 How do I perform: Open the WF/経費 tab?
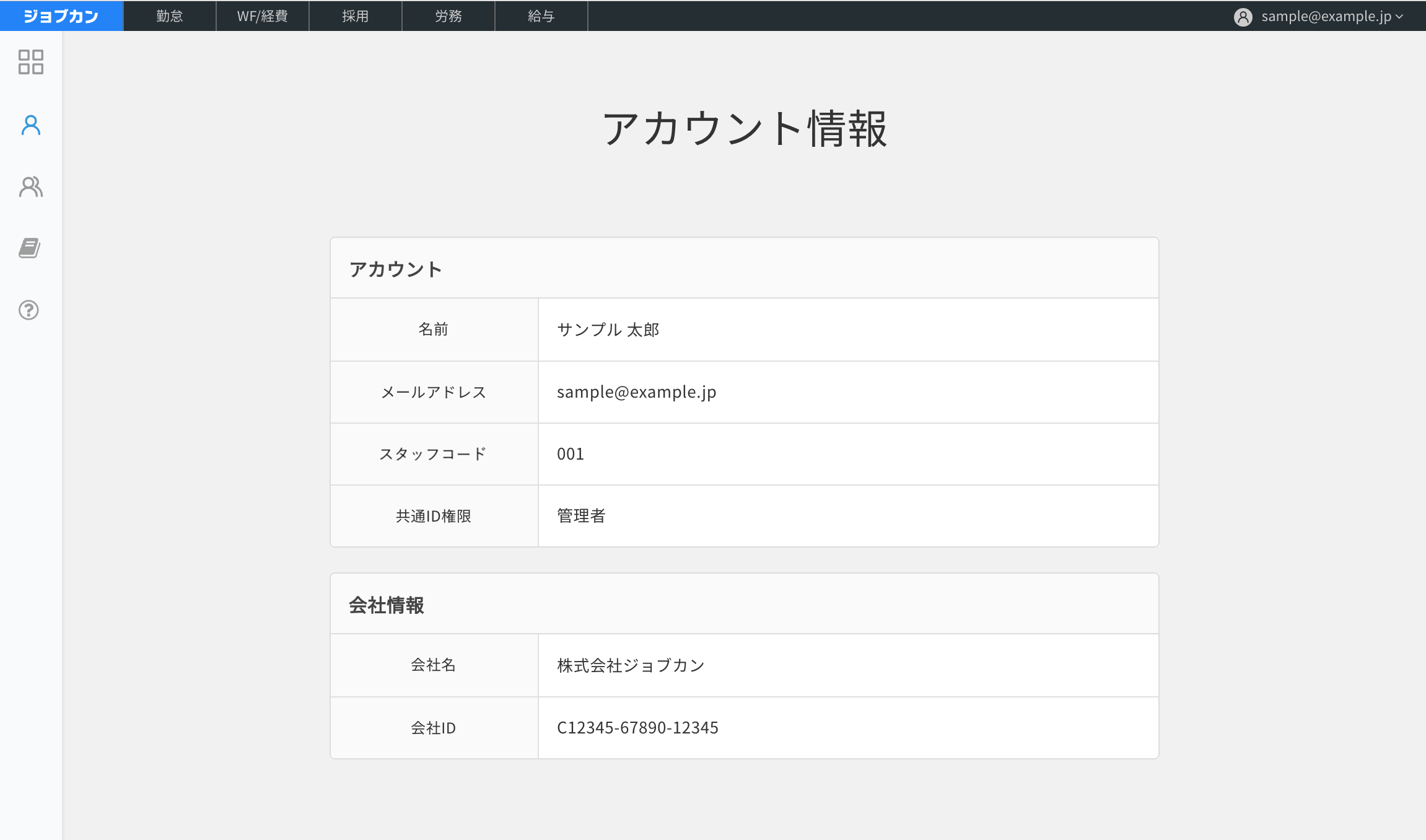point(263,15)
